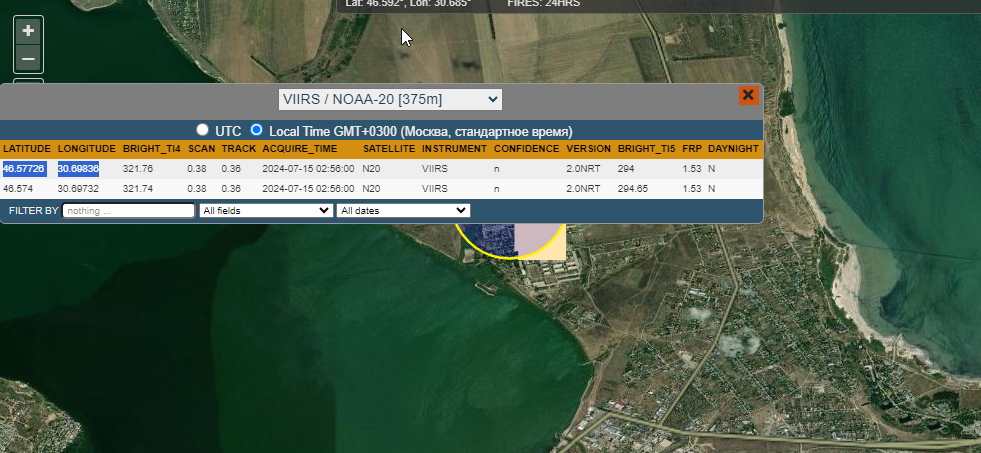Click the Filter By text input
981x453 pixels.
pyautogui.click(x=129, y=211)
